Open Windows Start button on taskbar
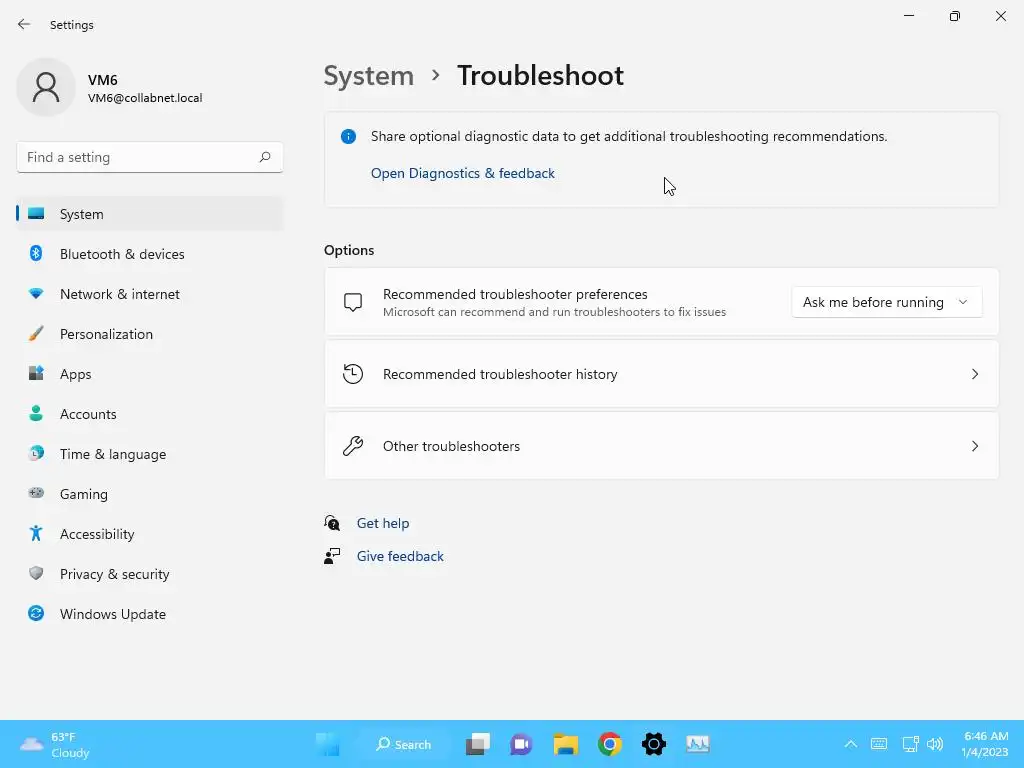This screenshot has width=1024, height=768. pyautogui.click(x=328, y=744)
